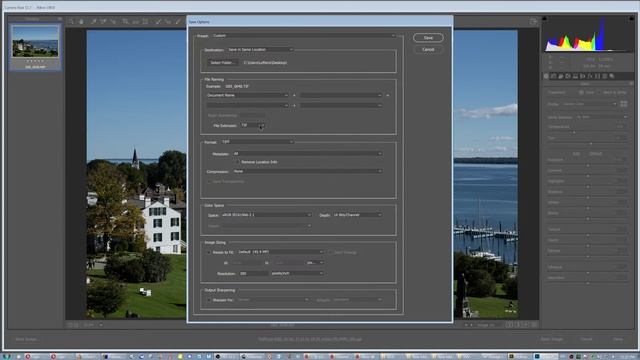640x360 pixels.
Task: Select the Color treatment radio button
Action: 581,93
